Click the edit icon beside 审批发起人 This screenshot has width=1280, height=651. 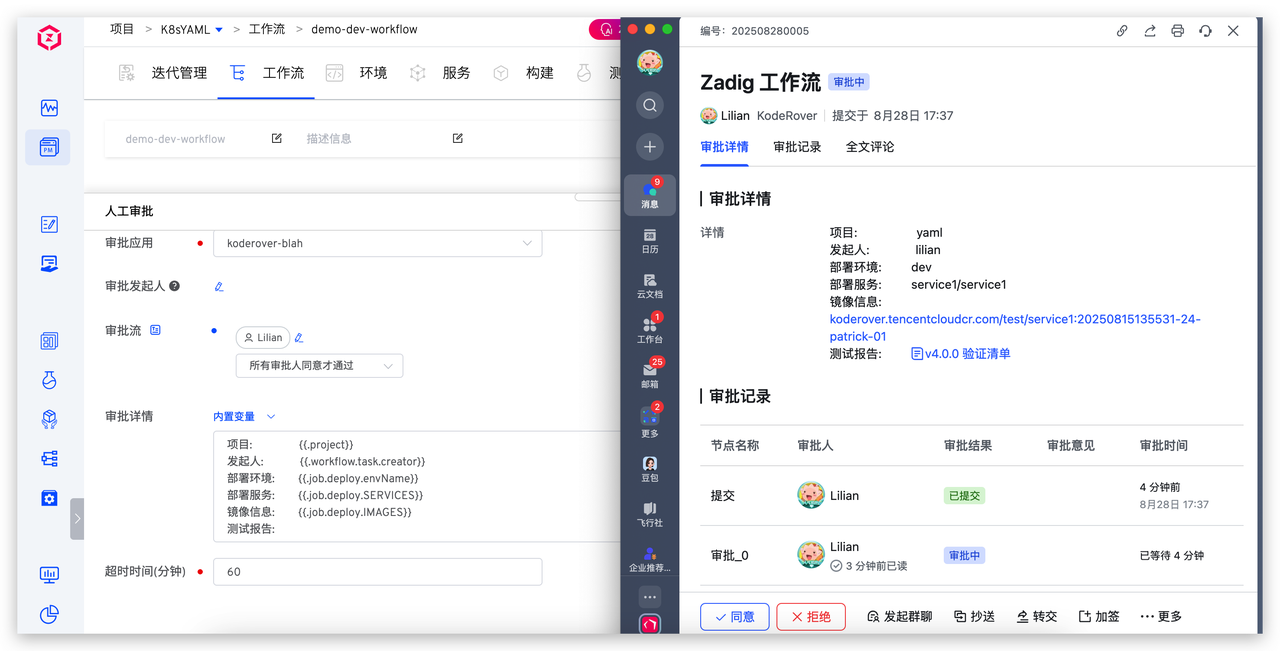pos(219,286)
